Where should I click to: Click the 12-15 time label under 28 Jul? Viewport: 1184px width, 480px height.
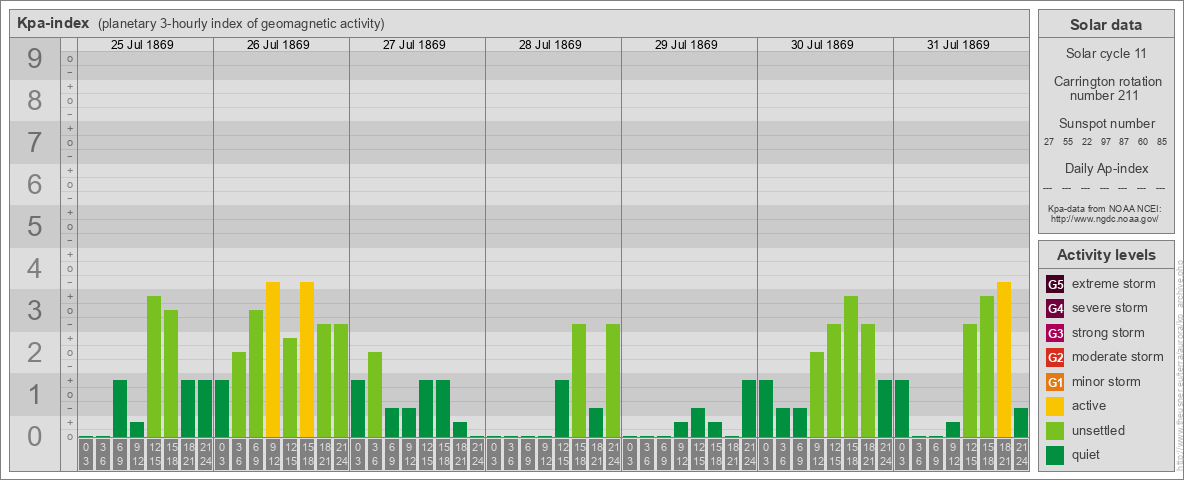click(x=562, y=455)
